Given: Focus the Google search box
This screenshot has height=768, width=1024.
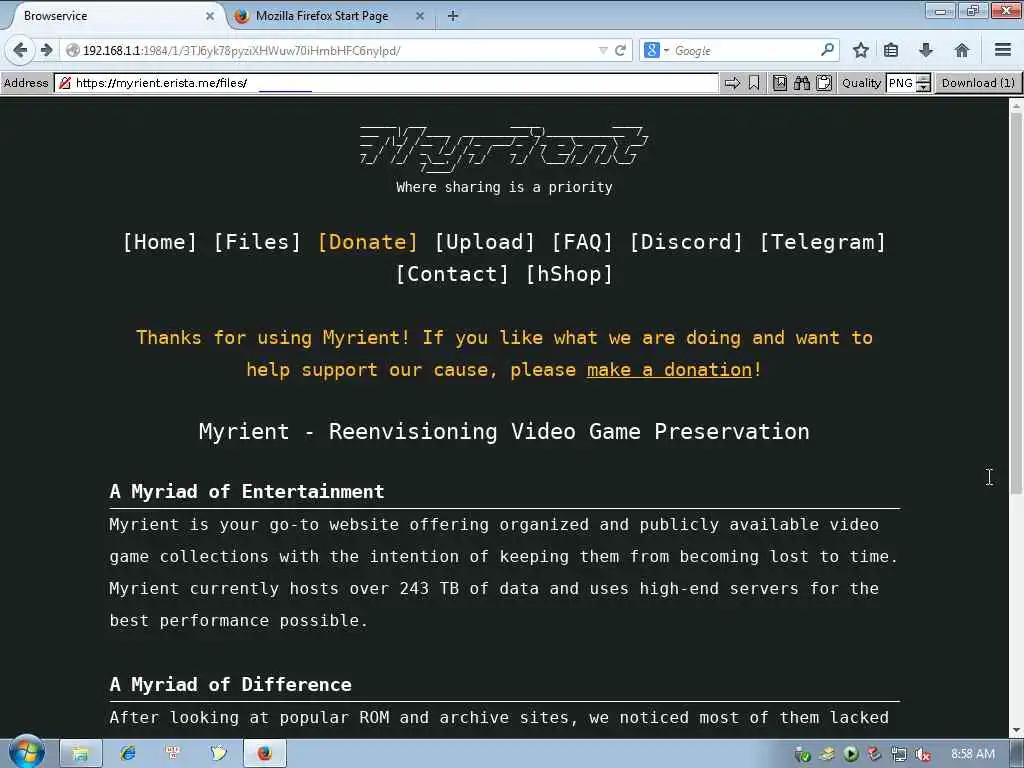Looking at the screenshot, I should pyautogui.click(x=744, y=50).
